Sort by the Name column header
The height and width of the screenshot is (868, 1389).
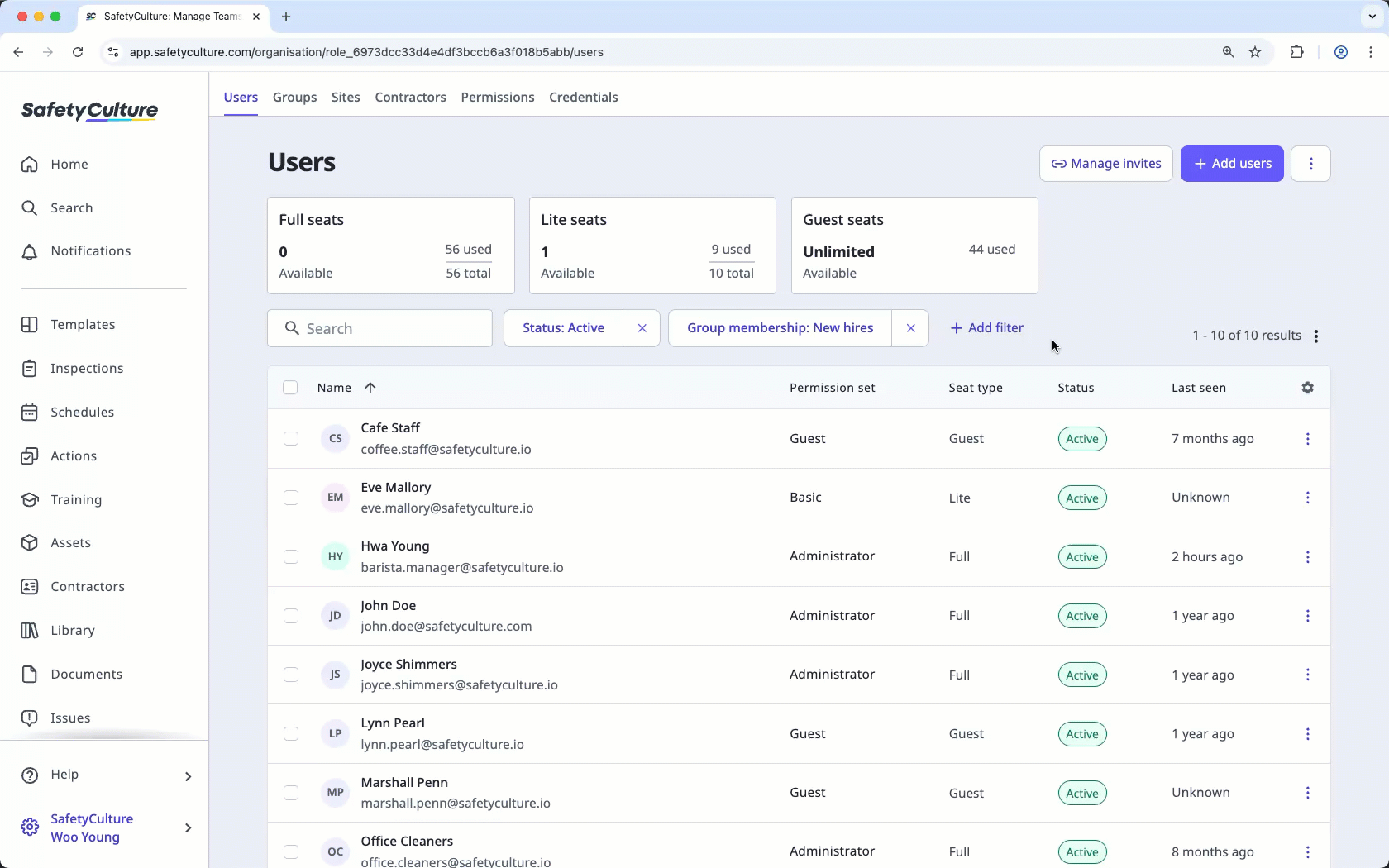(334, 388)
